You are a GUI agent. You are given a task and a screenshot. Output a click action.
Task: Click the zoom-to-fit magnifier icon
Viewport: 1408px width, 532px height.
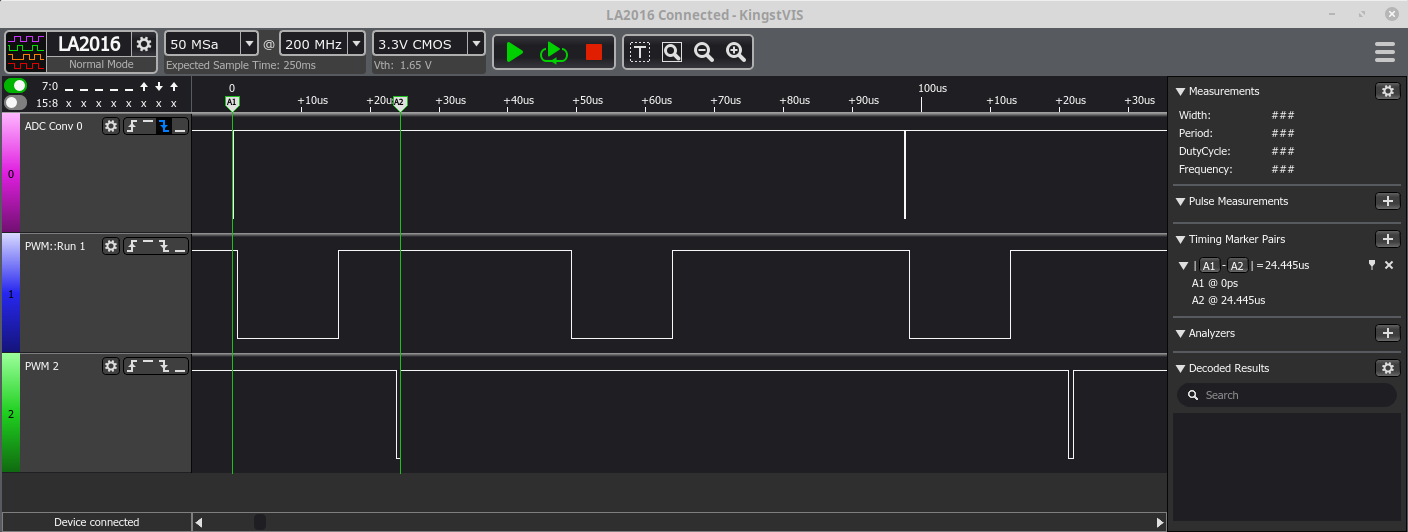coord(672,52)
